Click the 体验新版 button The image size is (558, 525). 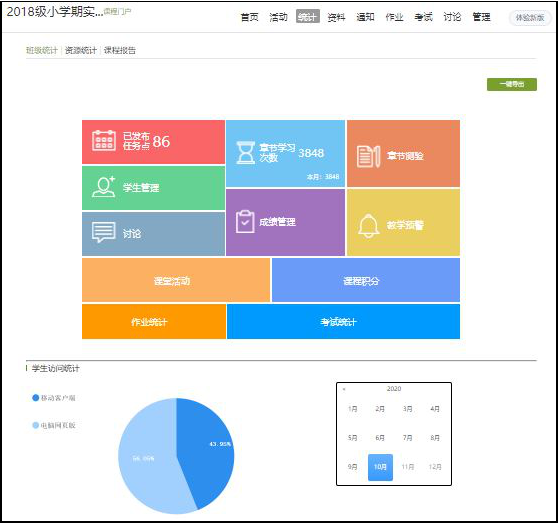tap(530, 17)
